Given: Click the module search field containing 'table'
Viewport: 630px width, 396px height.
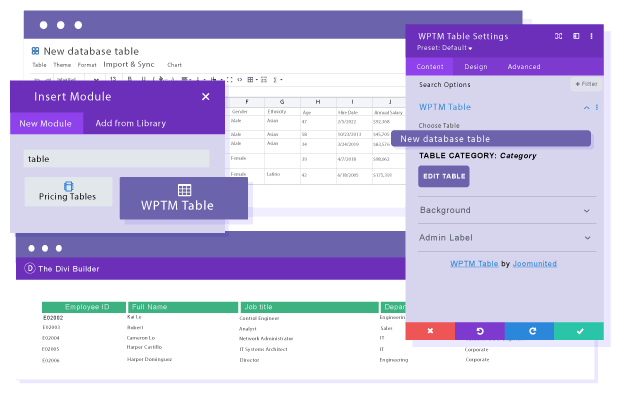Looking at the screenshot, I should pyautogui.click(x=117, y=159).
